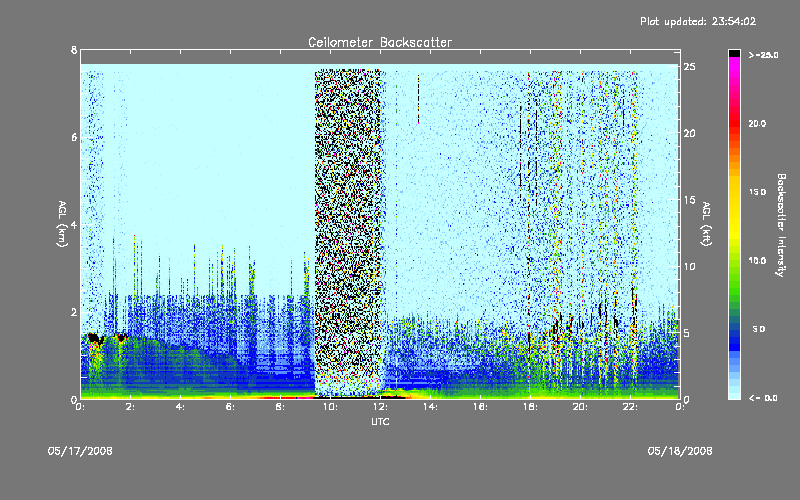800x500 pixels.
Task: Click the 'AGL (km)' axis label
Action: pos(62,224)
